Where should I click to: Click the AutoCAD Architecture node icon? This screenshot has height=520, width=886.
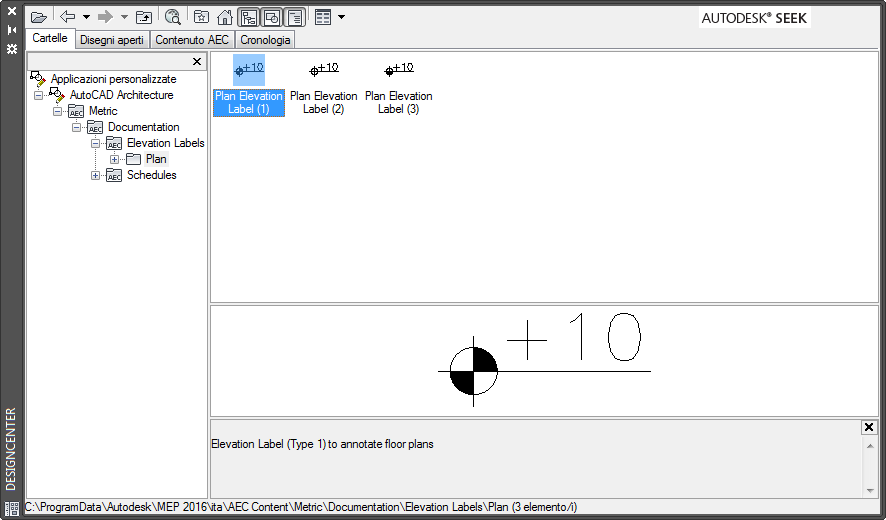click(57, 95)
